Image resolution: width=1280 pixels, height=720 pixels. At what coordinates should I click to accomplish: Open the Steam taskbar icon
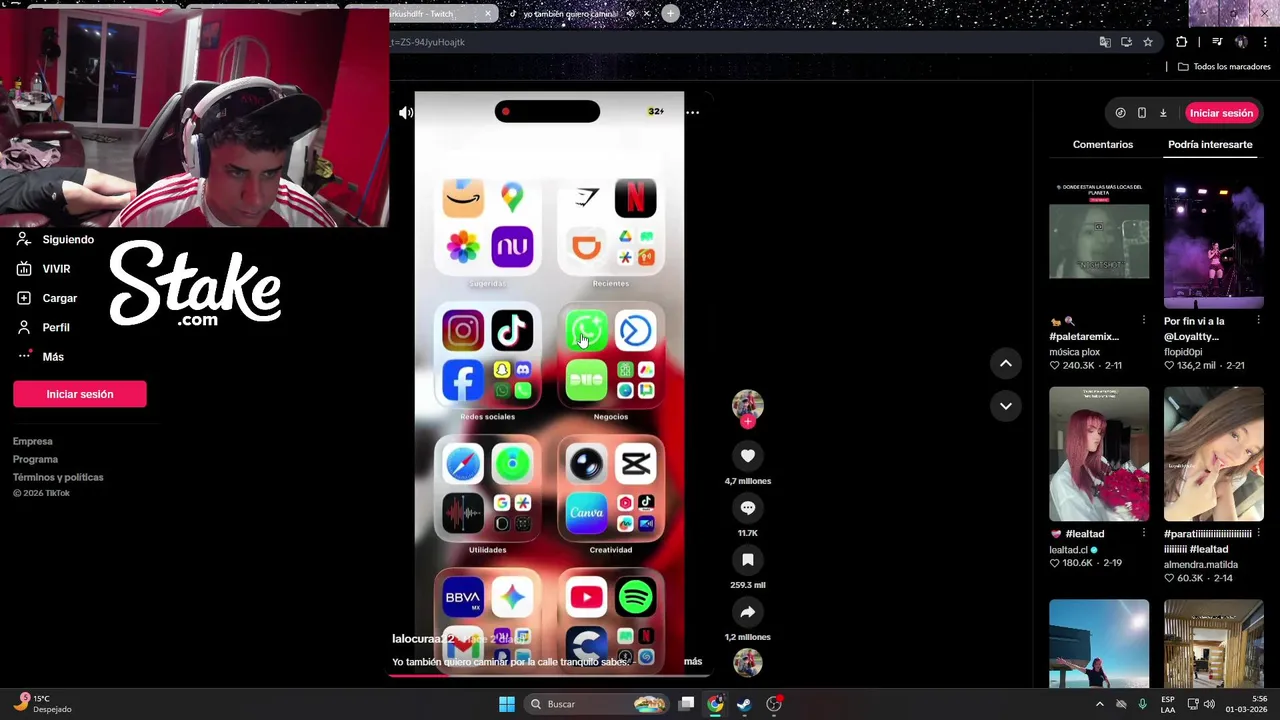pos(744,704)
